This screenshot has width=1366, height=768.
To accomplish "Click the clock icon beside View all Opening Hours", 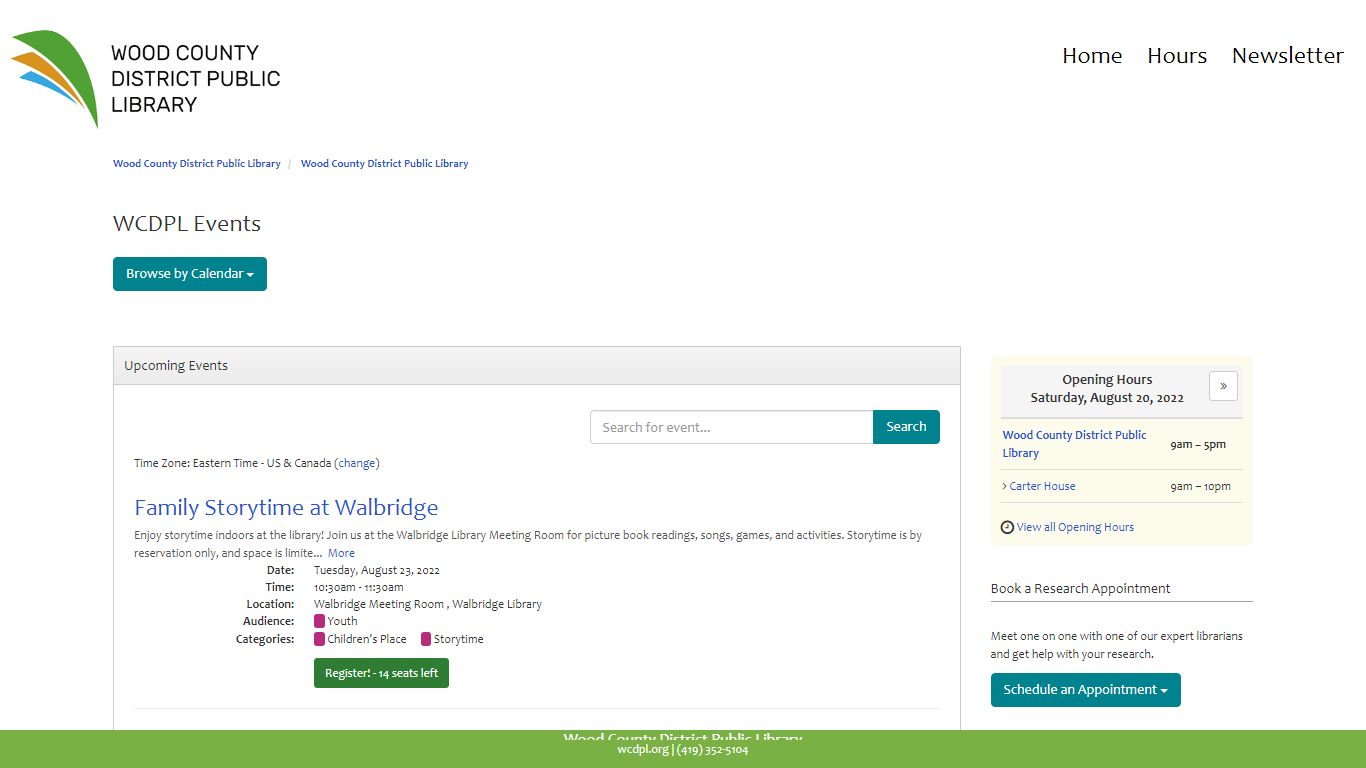I will [x=1007, y=527].
